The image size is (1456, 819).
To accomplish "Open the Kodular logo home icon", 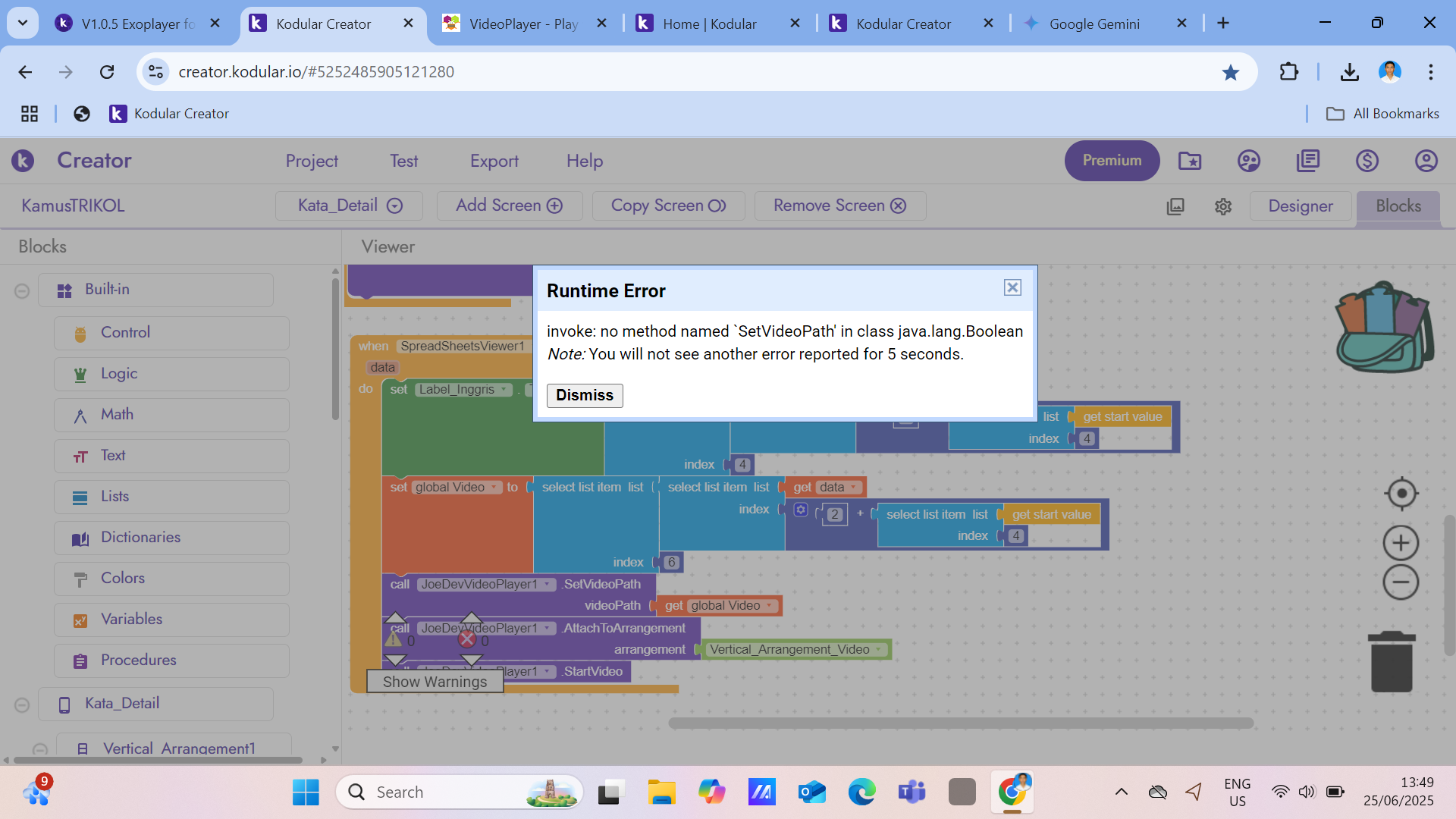I will point(23,161).
